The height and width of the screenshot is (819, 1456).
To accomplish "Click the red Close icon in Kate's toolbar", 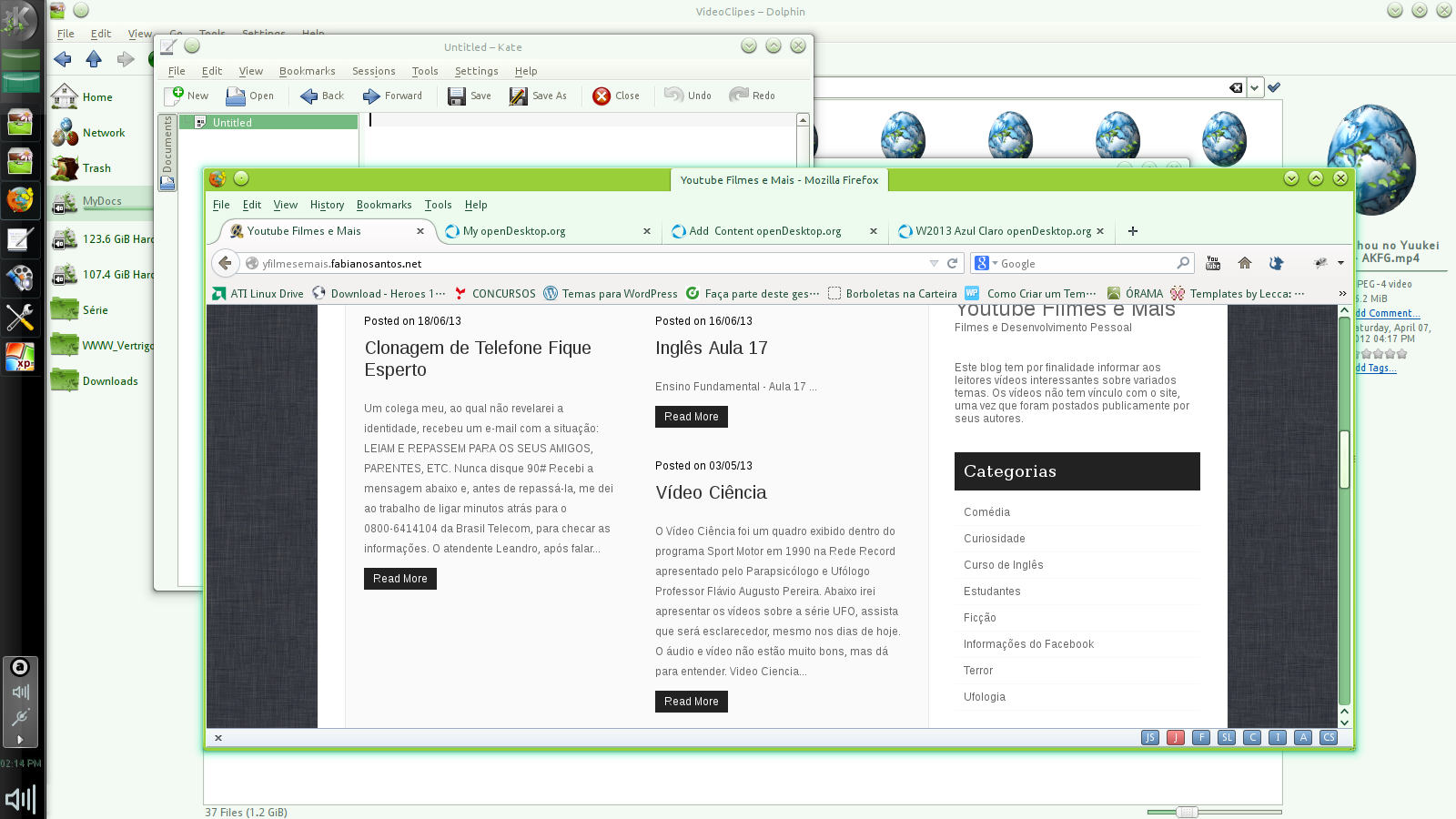I will click(x=602, y=96).
